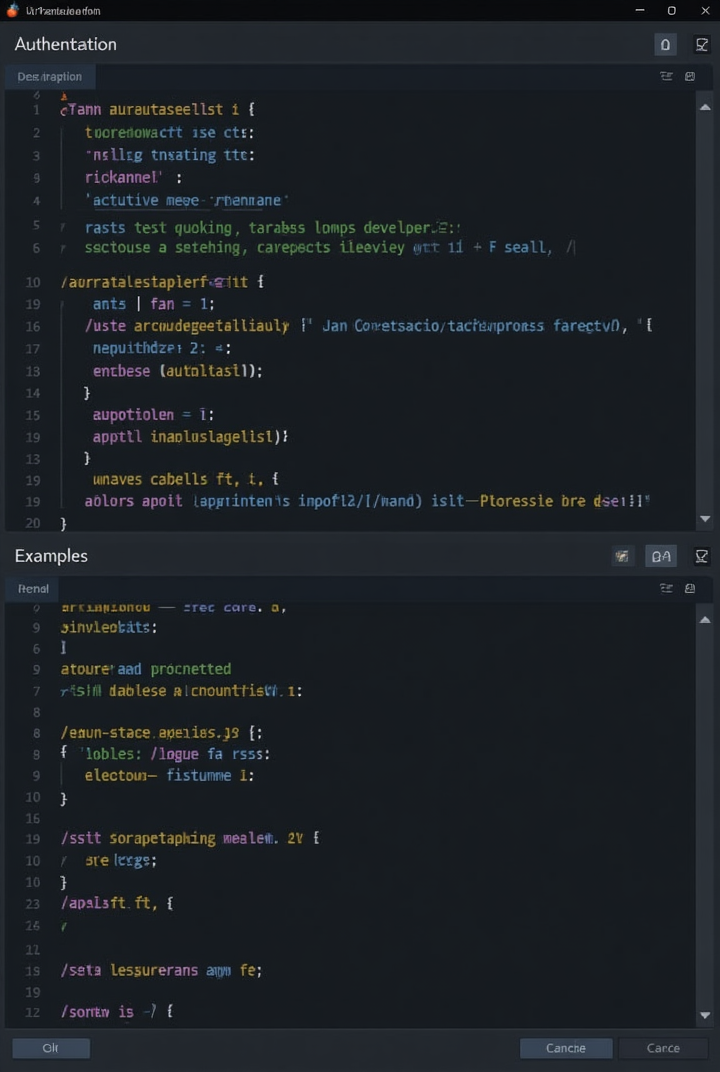720x1072 pixels.
Task: Click the code line '/sortw is -) {'
Action: 117,1012
